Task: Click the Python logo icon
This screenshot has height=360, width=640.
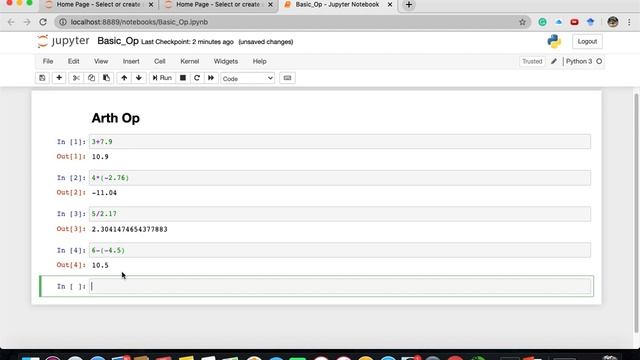Action: point(554,41)
